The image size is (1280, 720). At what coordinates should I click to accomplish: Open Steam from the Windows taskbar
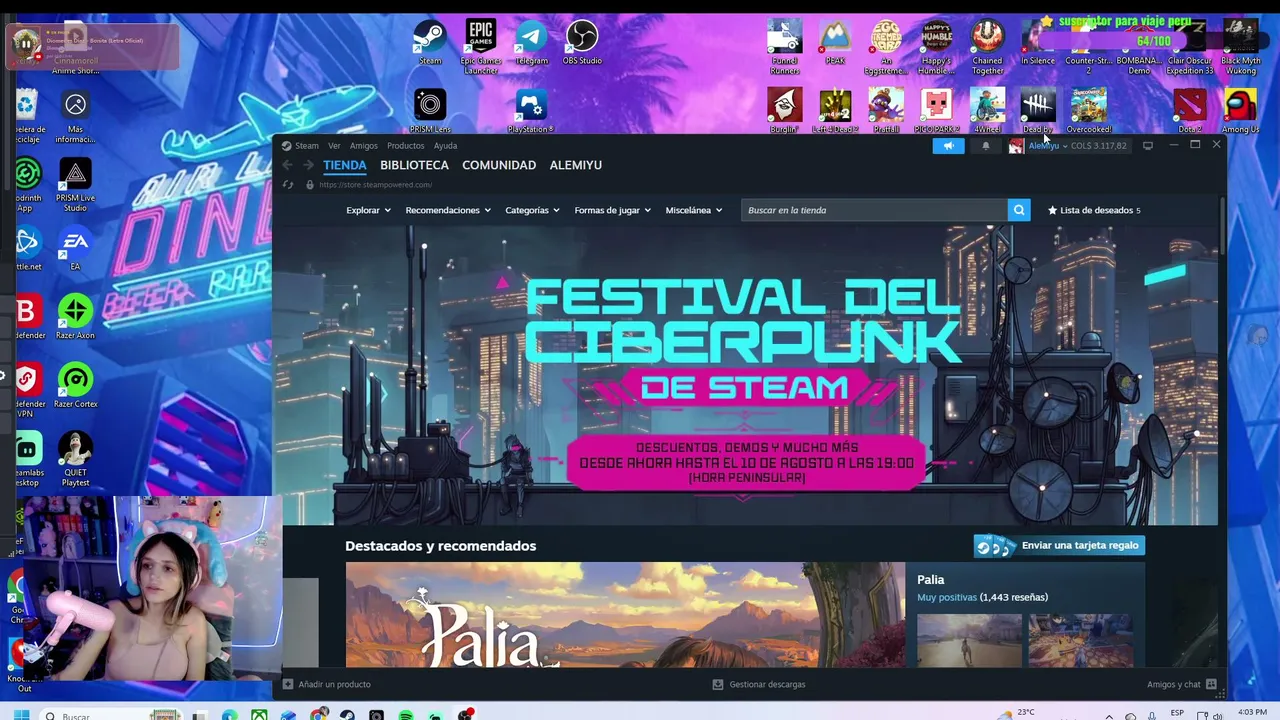(x=347, y=715)
